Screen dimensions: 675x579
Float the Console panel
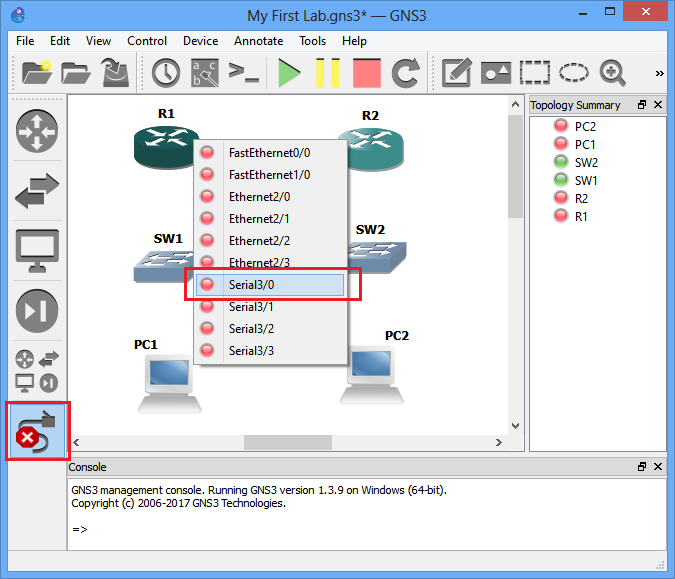[x=642, y=467]
